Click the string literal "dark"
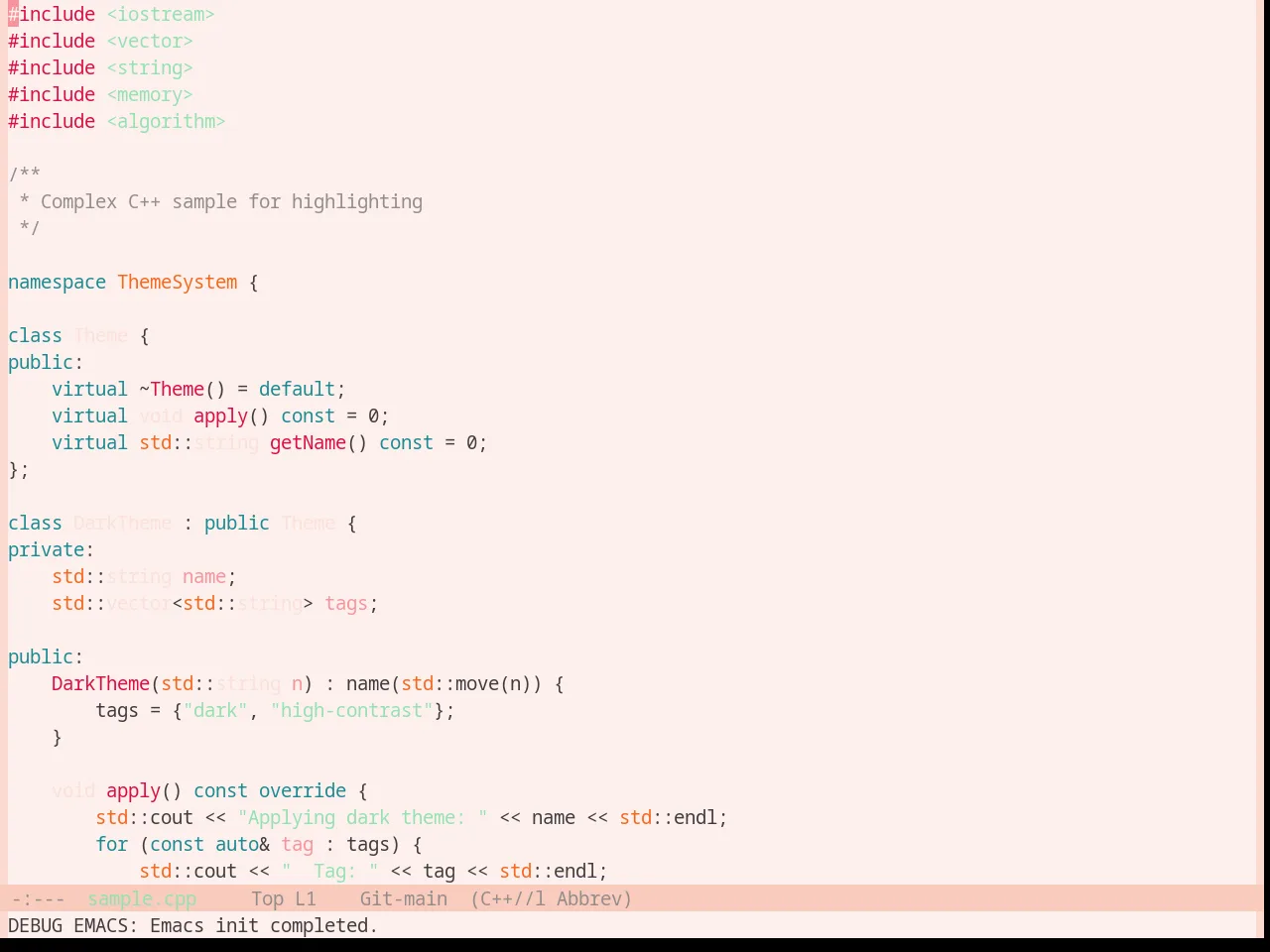This screenshot has height=952, width=1270. pyautogui.click(x=215, y=710)
